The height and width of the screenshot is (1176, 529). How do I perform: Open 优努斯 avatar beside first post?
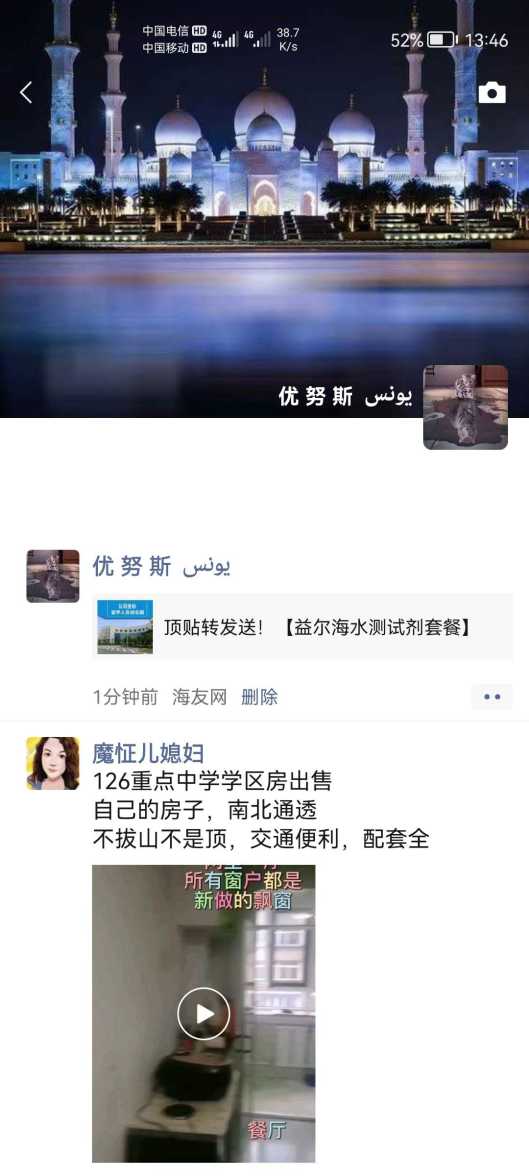click(x=53, y=576)
